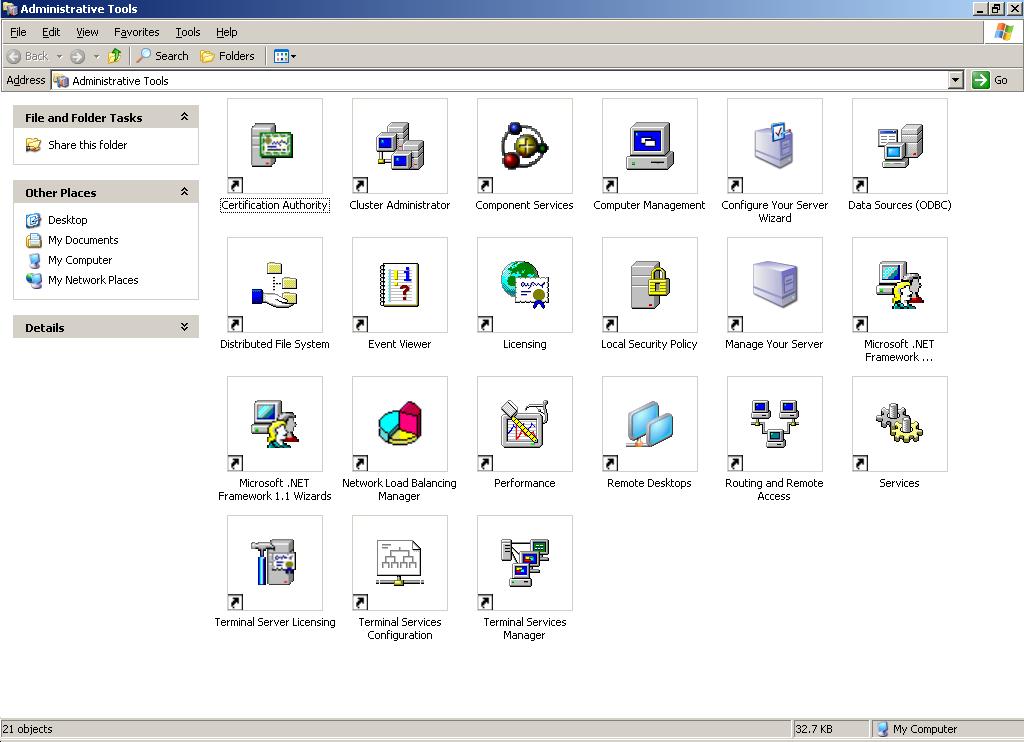This screenshot has width=1024, height=742.
Task: Click My Computer zone in status bar
Action: coord(917,729)
